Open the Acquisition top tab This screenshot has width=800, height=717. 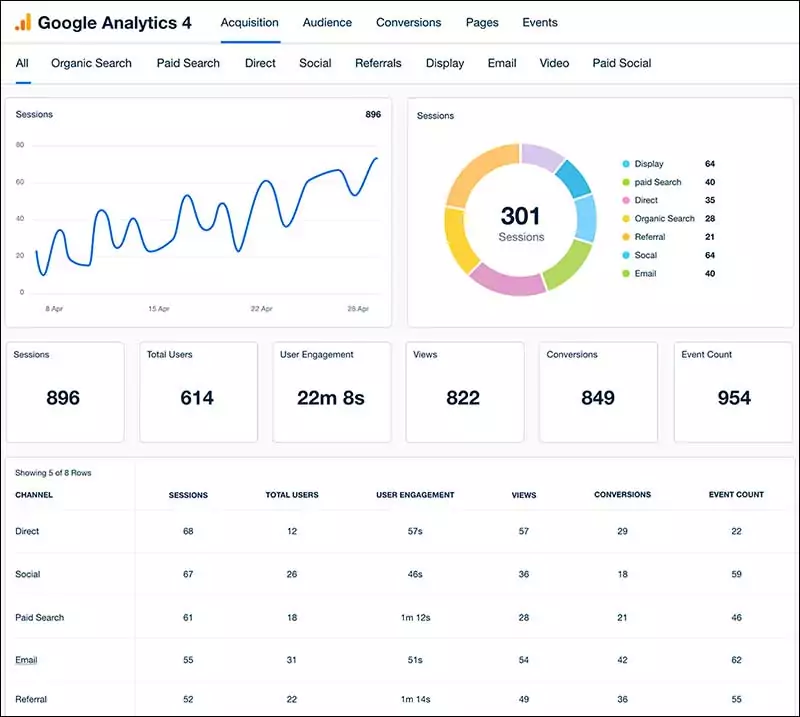(249, 22)
